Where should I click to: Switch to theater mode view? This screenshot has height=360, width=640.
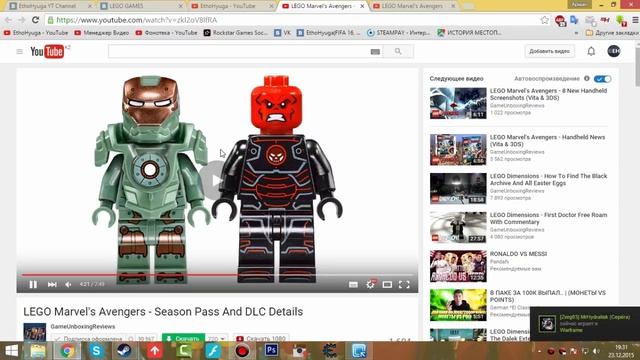tap(387, 284)
